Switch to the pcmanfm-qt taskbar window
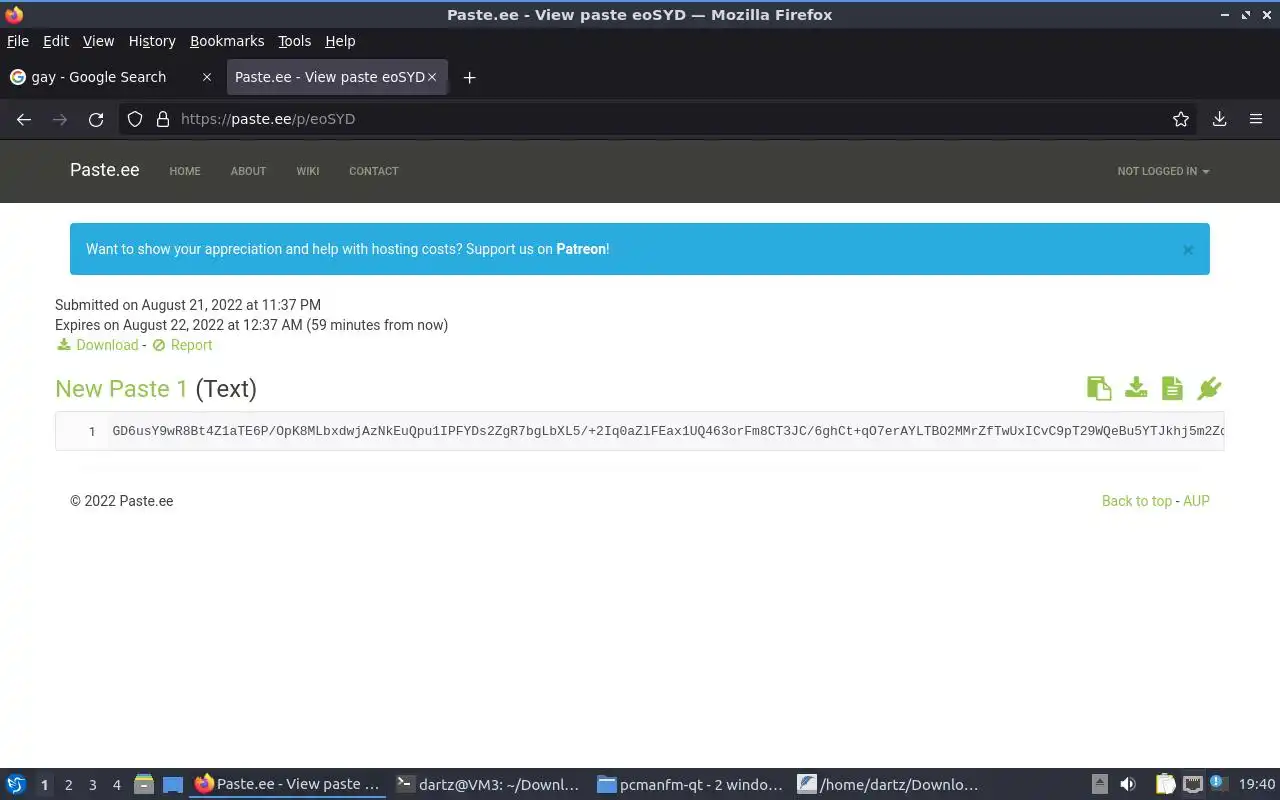The image size is (1280, 800). click(690, 785)
